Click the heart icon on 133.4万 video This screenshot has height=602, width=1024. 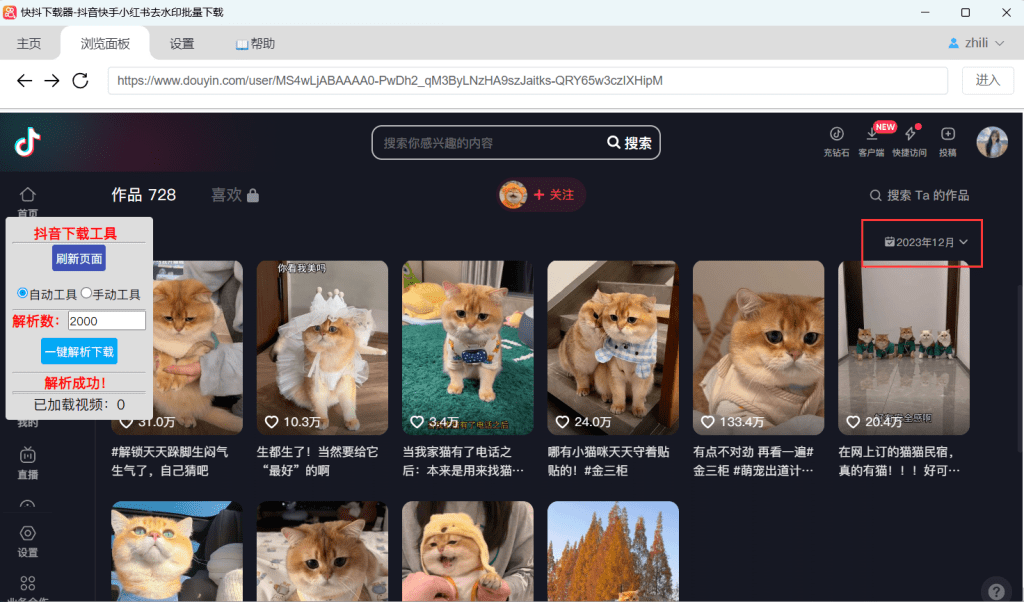tap(708, 422)
